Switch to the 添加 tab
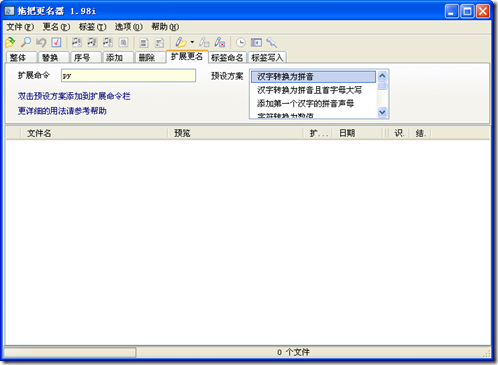 click(x=118, y=58)
